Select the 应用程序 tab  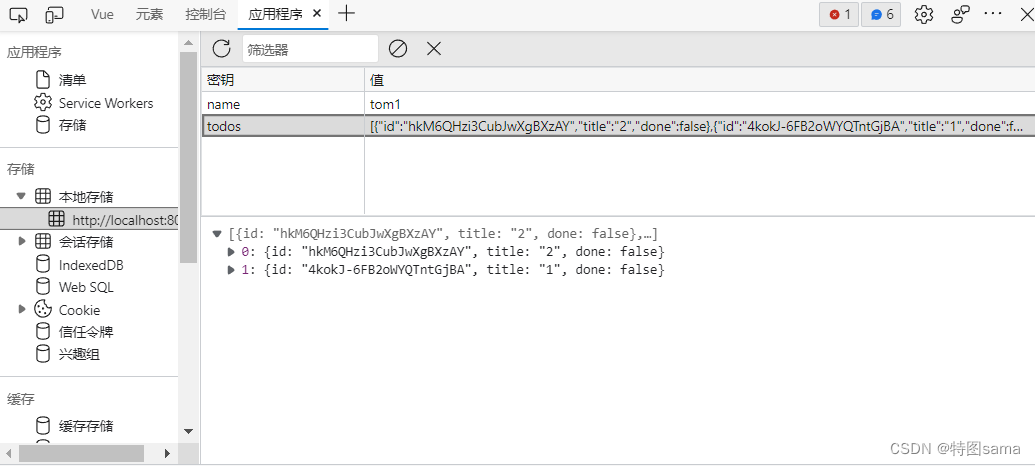[275, 14]
